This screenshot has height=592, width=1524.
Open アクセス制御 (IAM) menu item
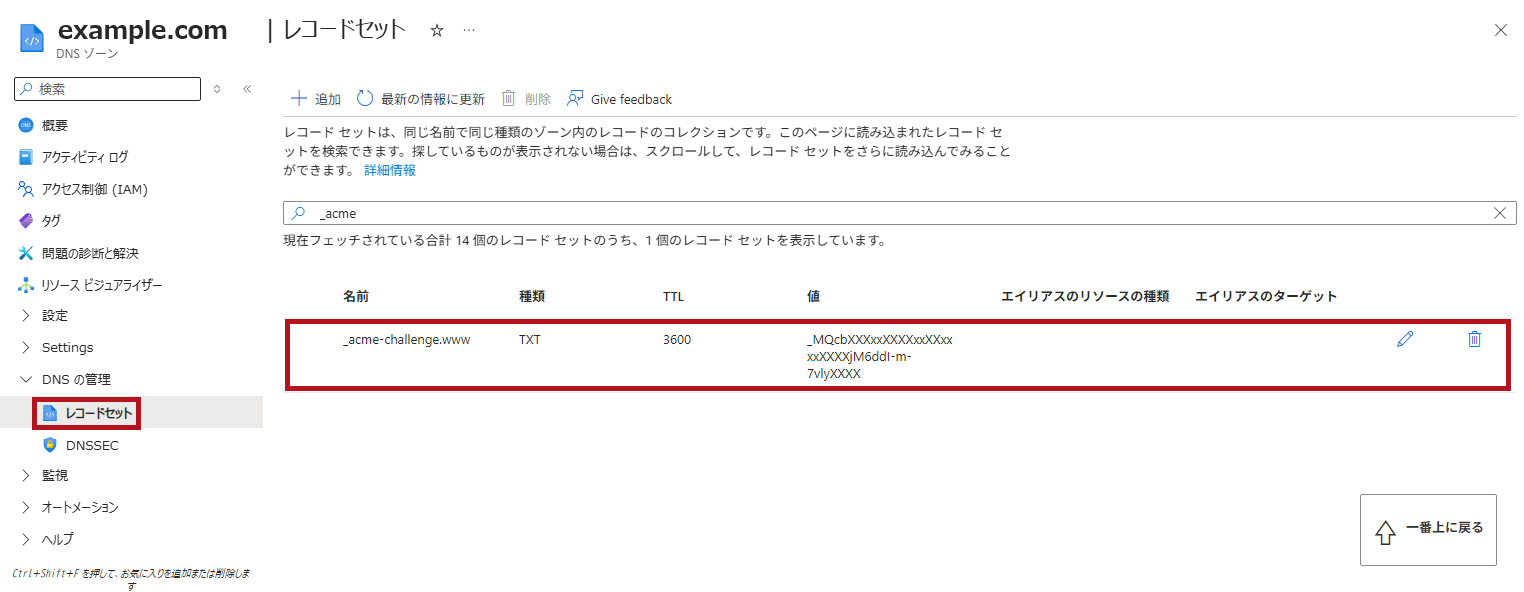pyautogui.click(x=94, y=189)
